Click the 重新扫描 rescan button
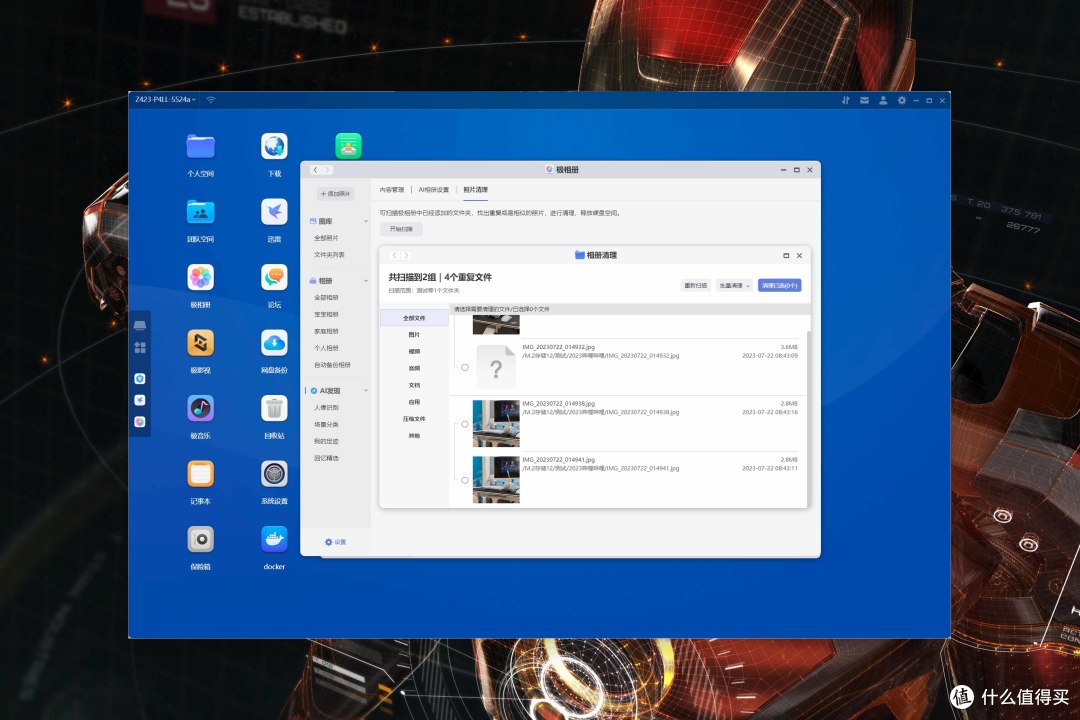 click(695, 285)
